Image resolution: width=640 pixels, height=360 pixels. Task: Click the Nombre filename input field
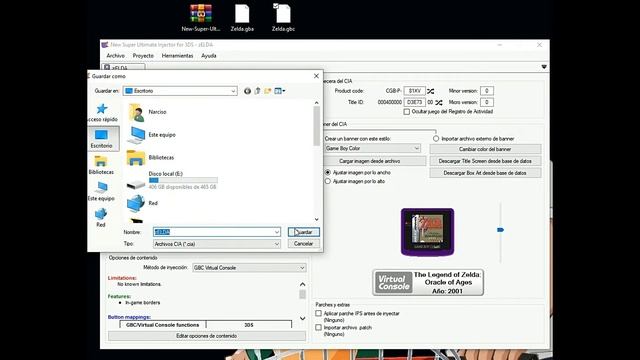tap(213, 232)
